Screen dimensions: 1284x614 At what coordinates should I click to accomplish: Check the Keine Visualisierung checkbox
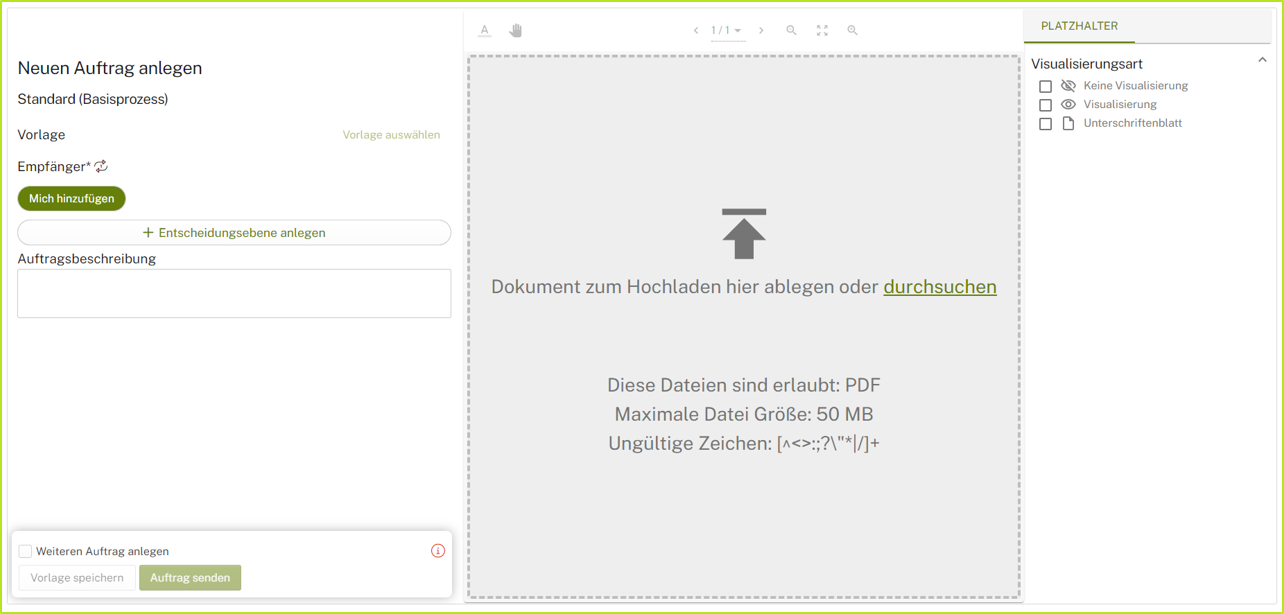[x=1045, y=86]
